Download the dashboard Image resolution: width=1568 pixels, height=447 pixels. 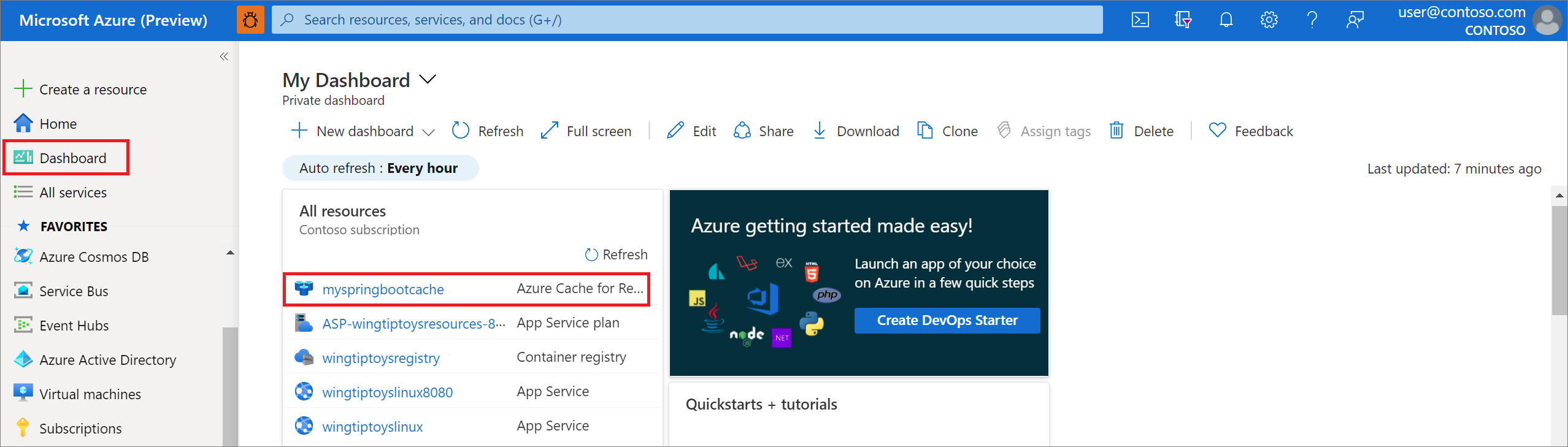coord(856,131)
